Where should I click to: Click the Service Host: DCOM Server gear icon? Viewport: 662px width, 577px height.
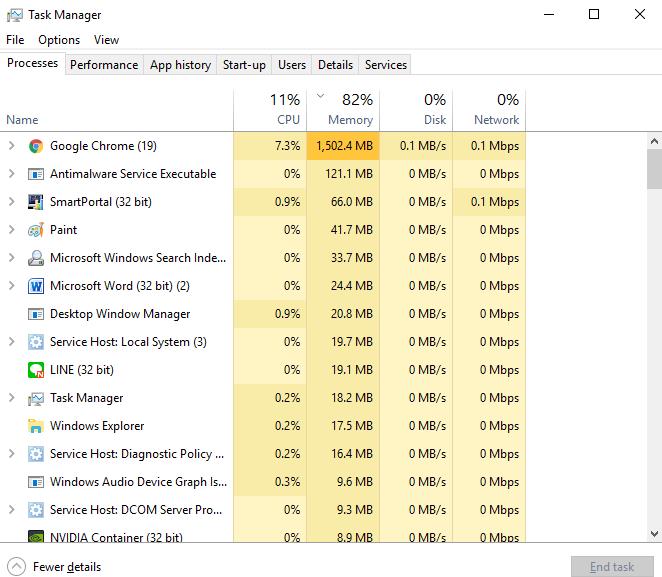click(x=36, y=510)
